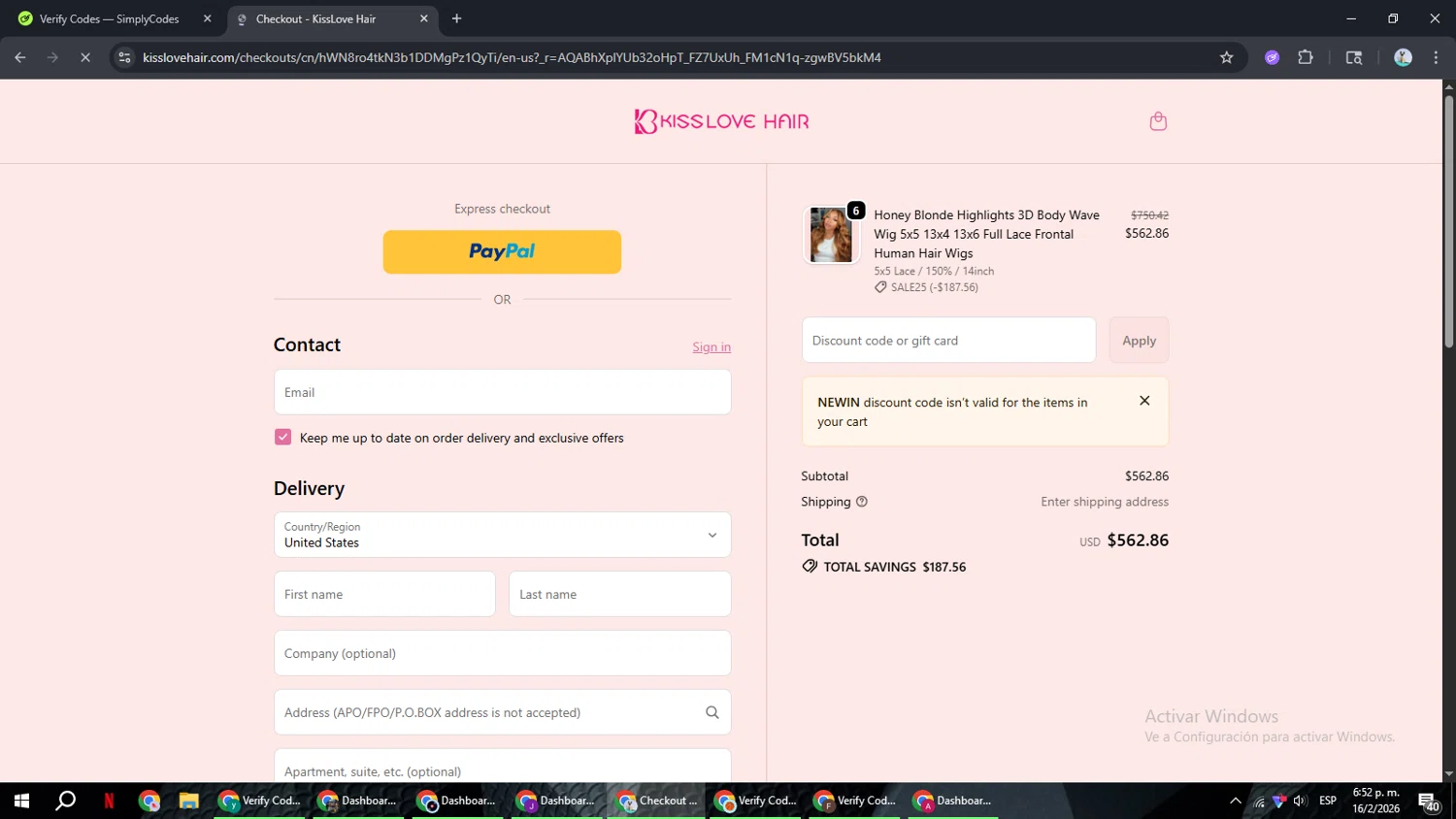Open the taskbar clock showing 6:52 p. m.
1456x819 pixels.
(x=1376, y=801)
